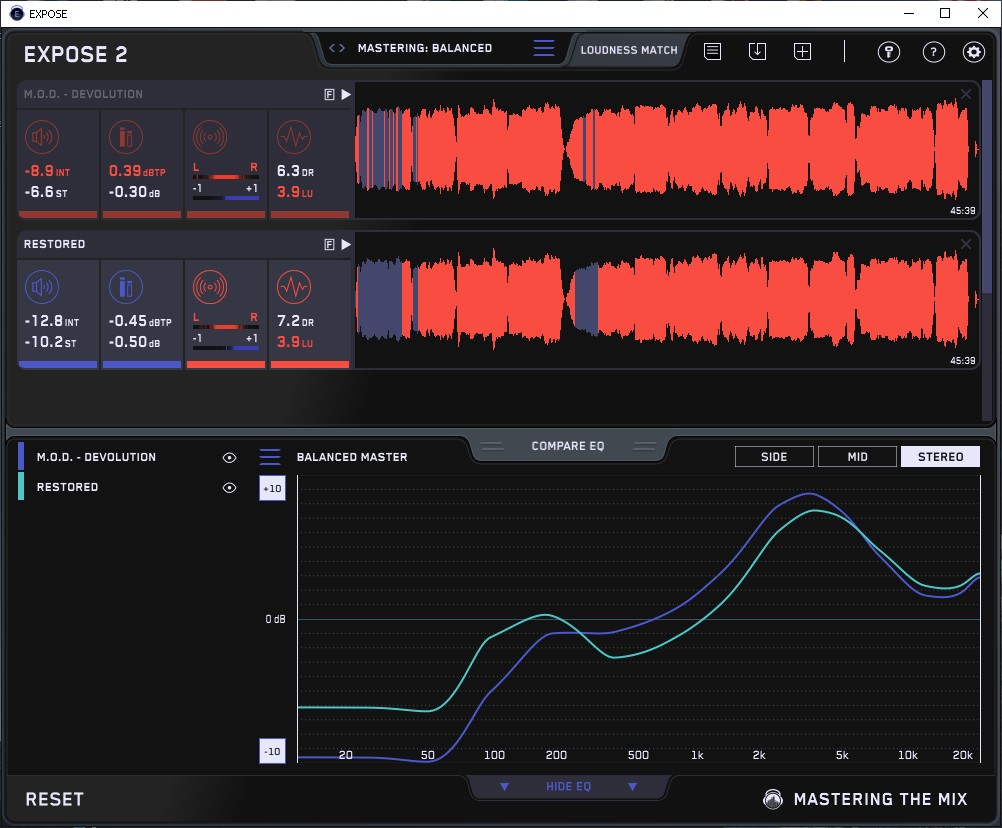Remove the Restored track
The image size is (1002, 828).
pos(966,244)
